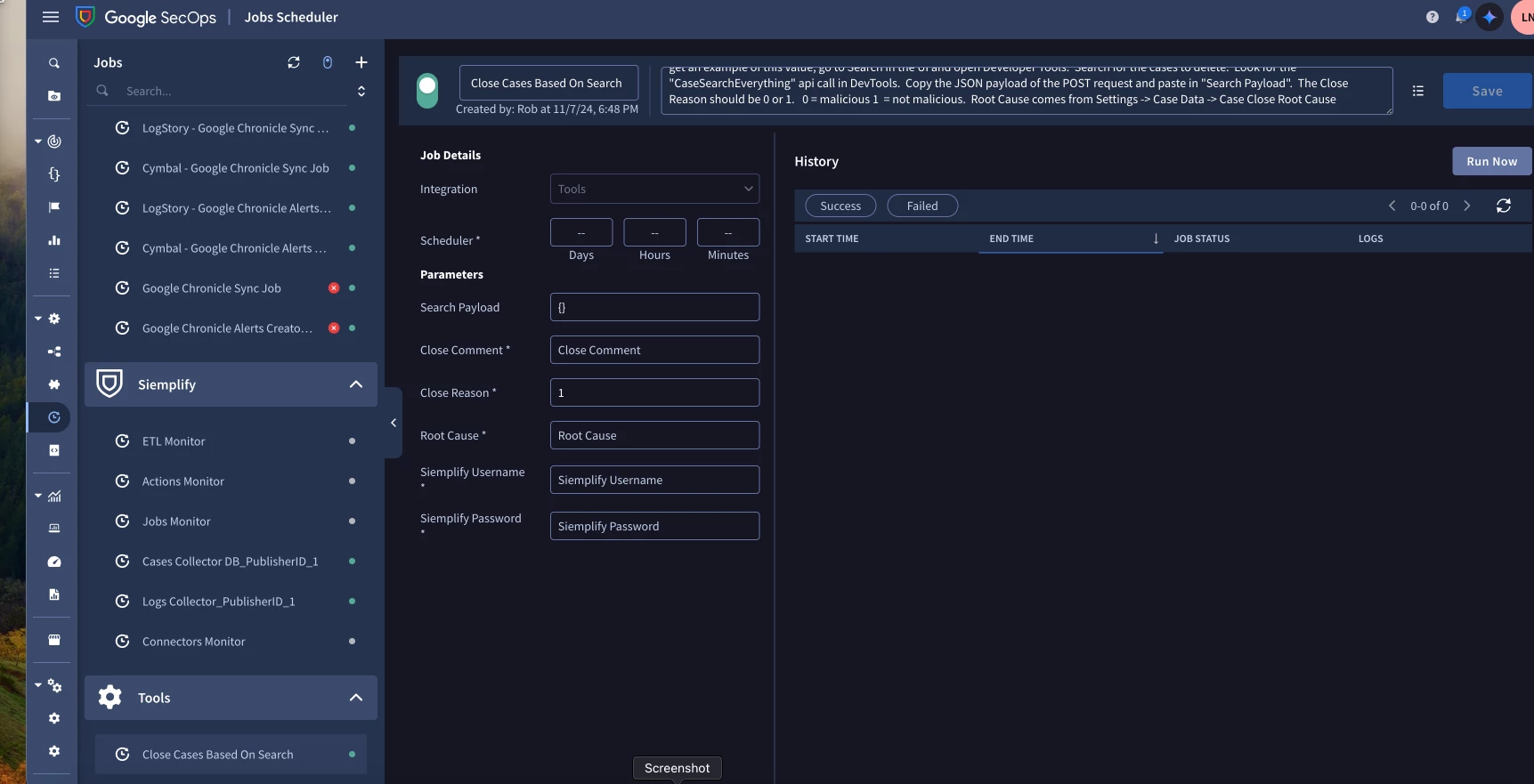Open the IDE code-file sidebar icon
The width and height of the screenshot is (1534, 784).
click(x=54, y=450)
